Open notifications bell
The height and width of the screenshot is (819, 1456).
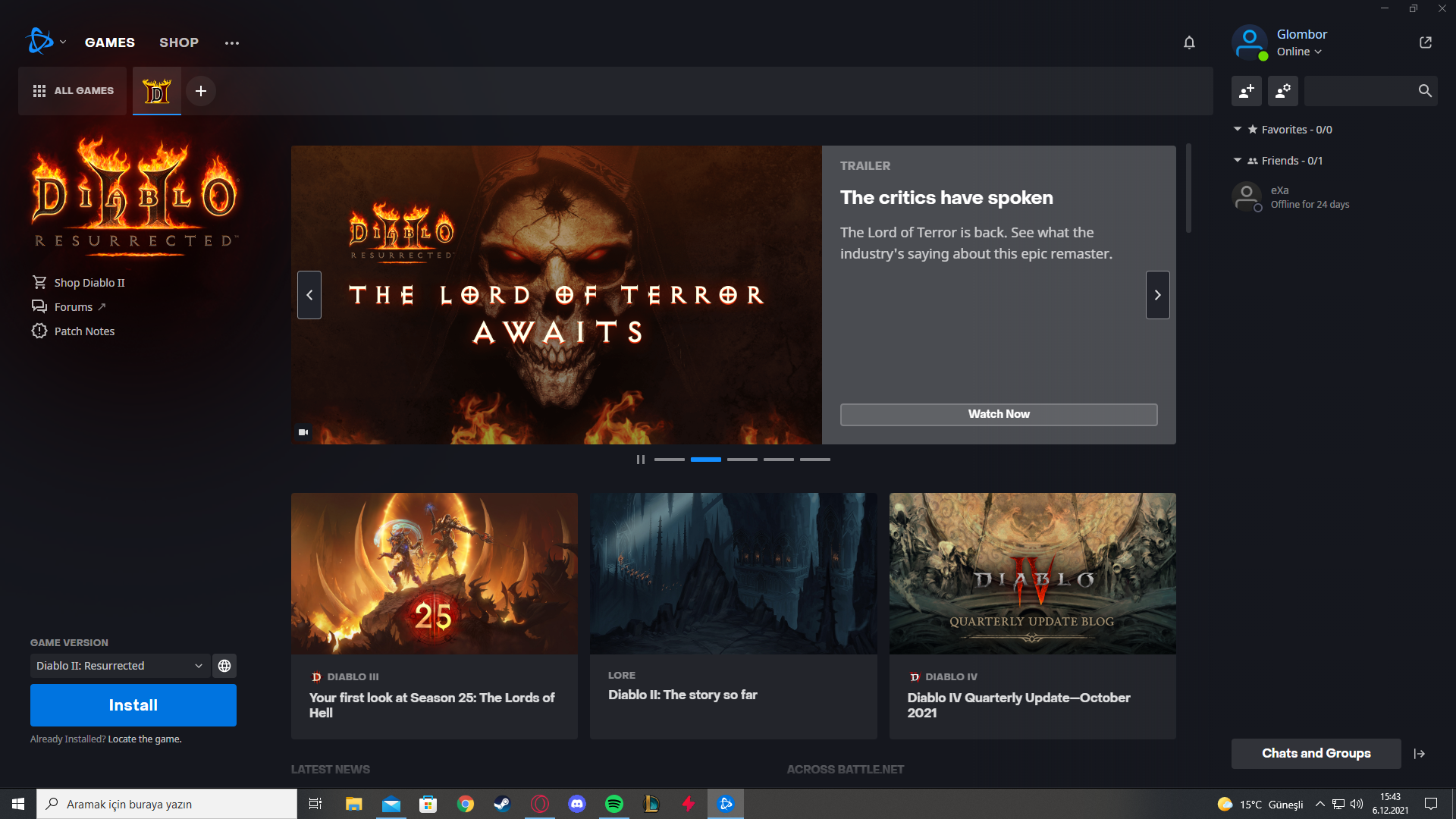(x=1189, y=42)
